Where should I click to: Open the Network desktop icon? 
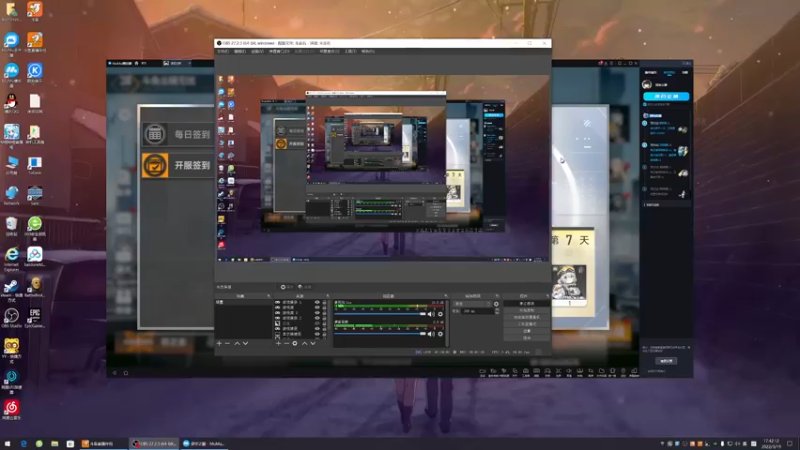pos(11,195)
